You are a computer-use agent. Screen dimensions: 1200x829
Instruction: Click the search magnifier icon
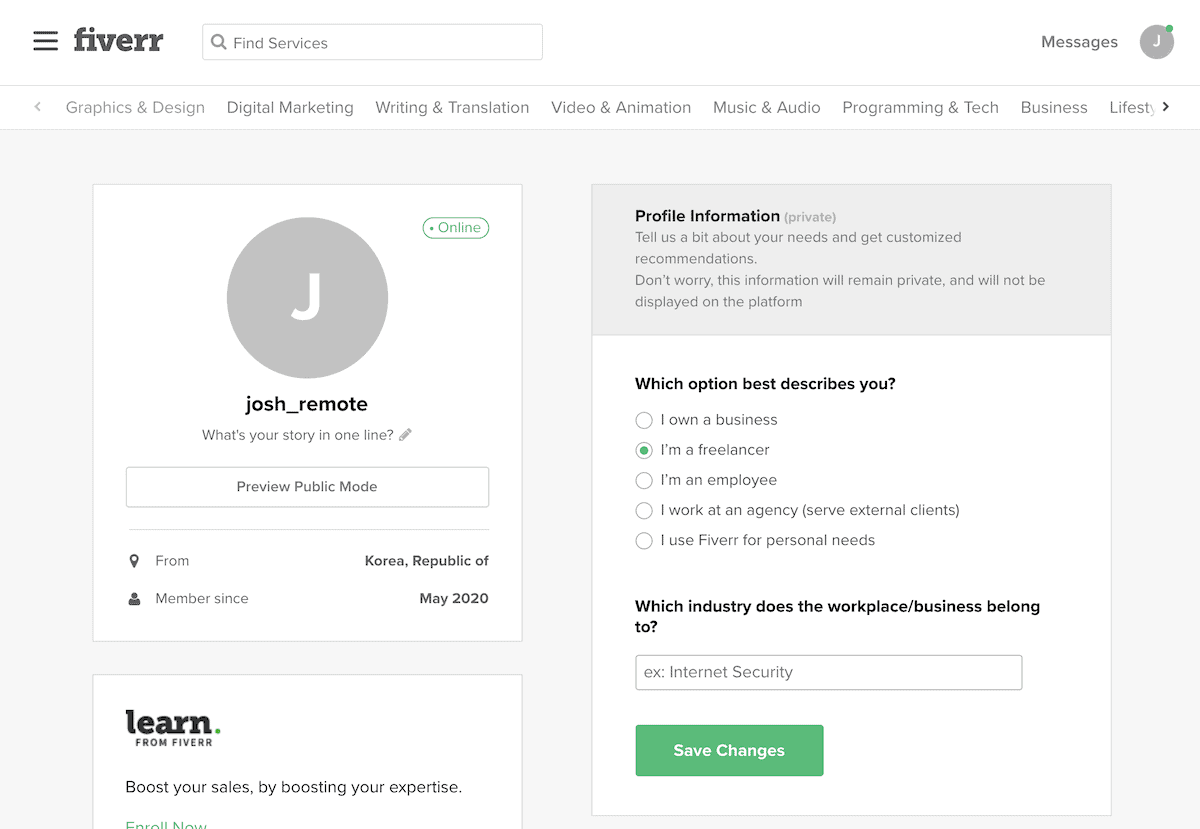coord(219,42)
